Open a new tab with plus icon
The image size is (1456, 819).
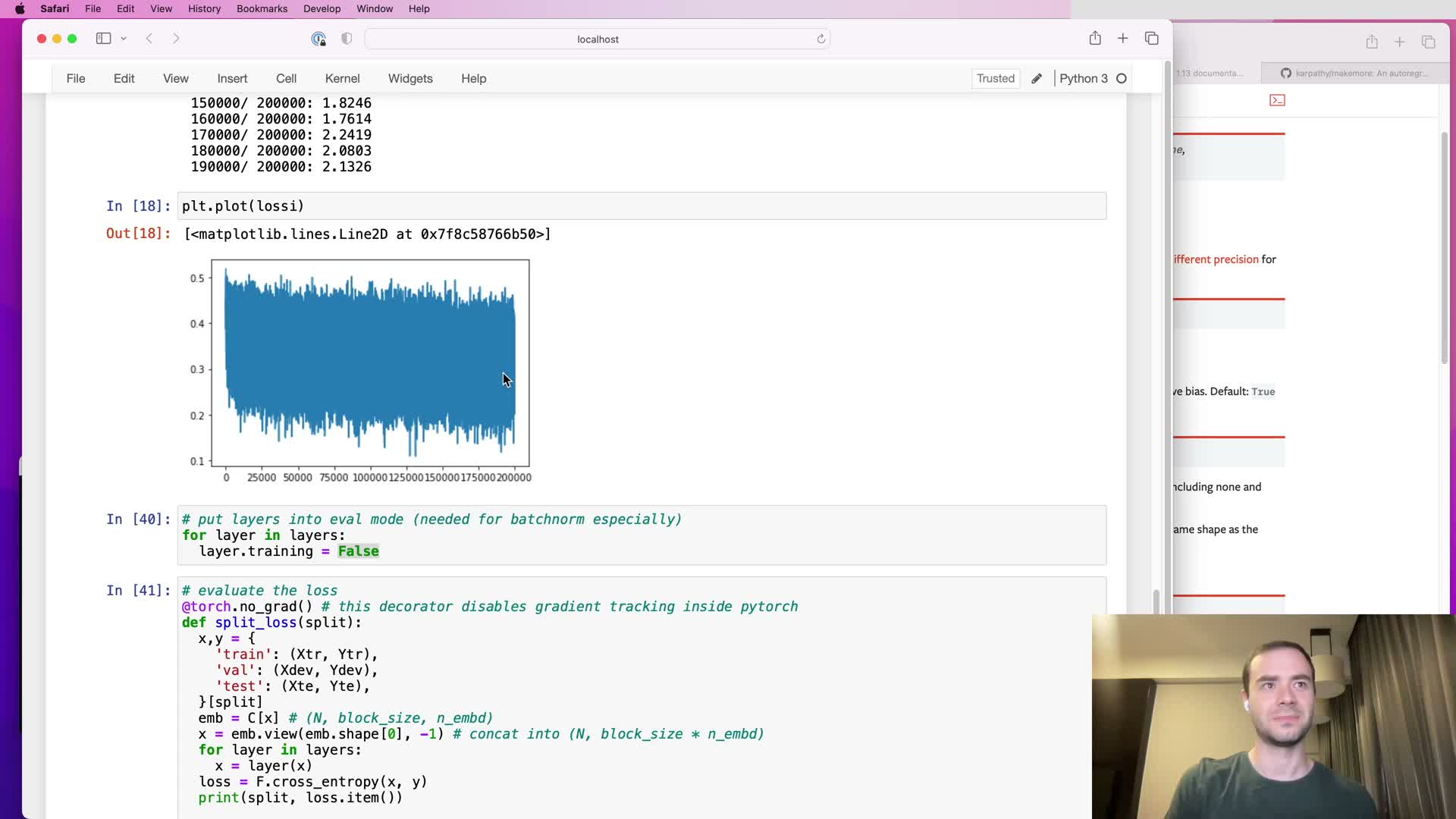point(1123,39)
